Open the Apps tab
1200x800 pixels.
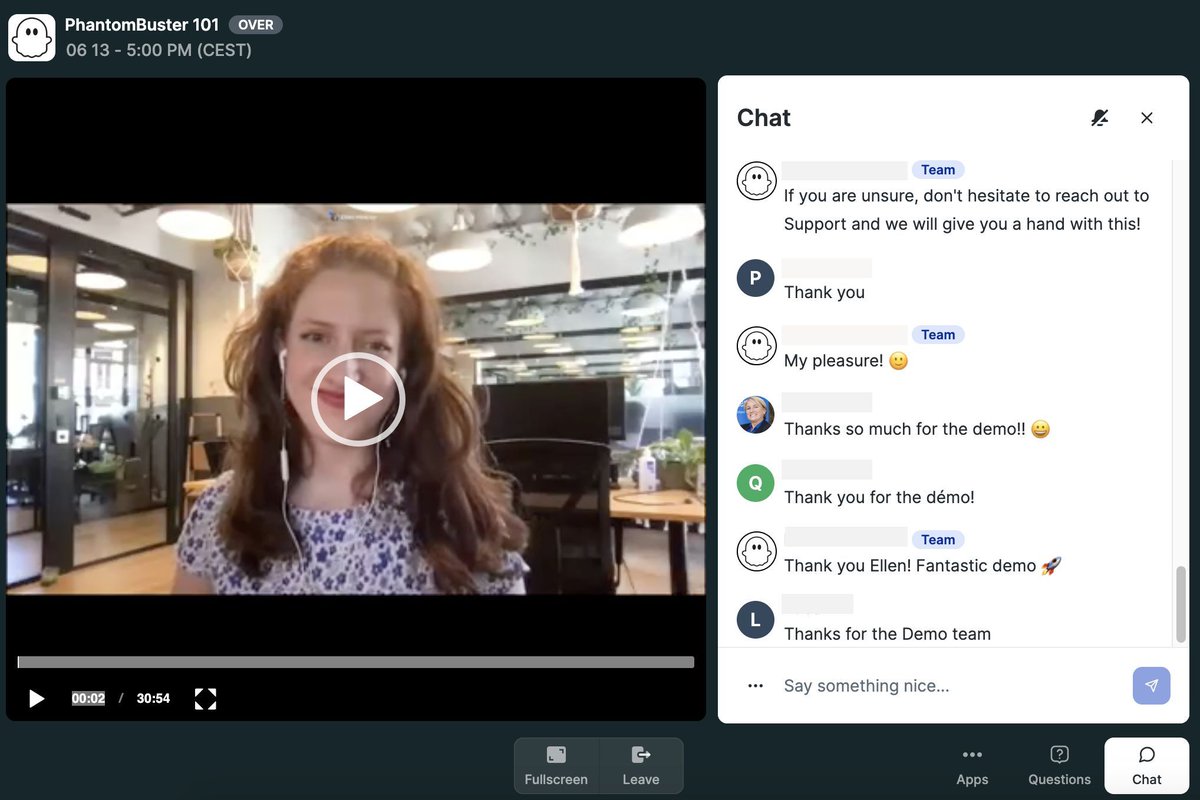(972, 766)
